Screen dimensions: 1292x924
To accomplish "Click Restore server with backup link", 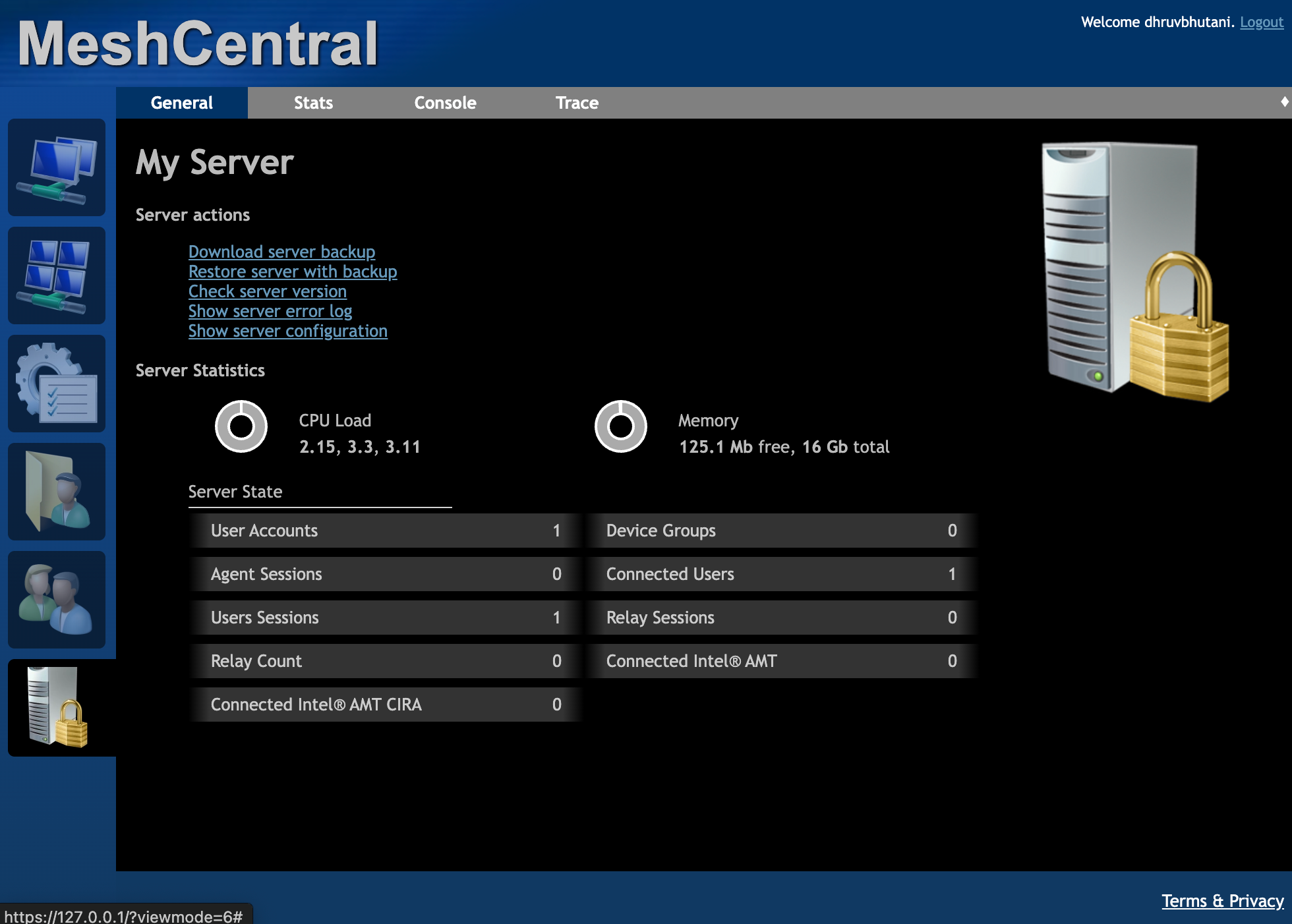I will [x=293, y=272].
